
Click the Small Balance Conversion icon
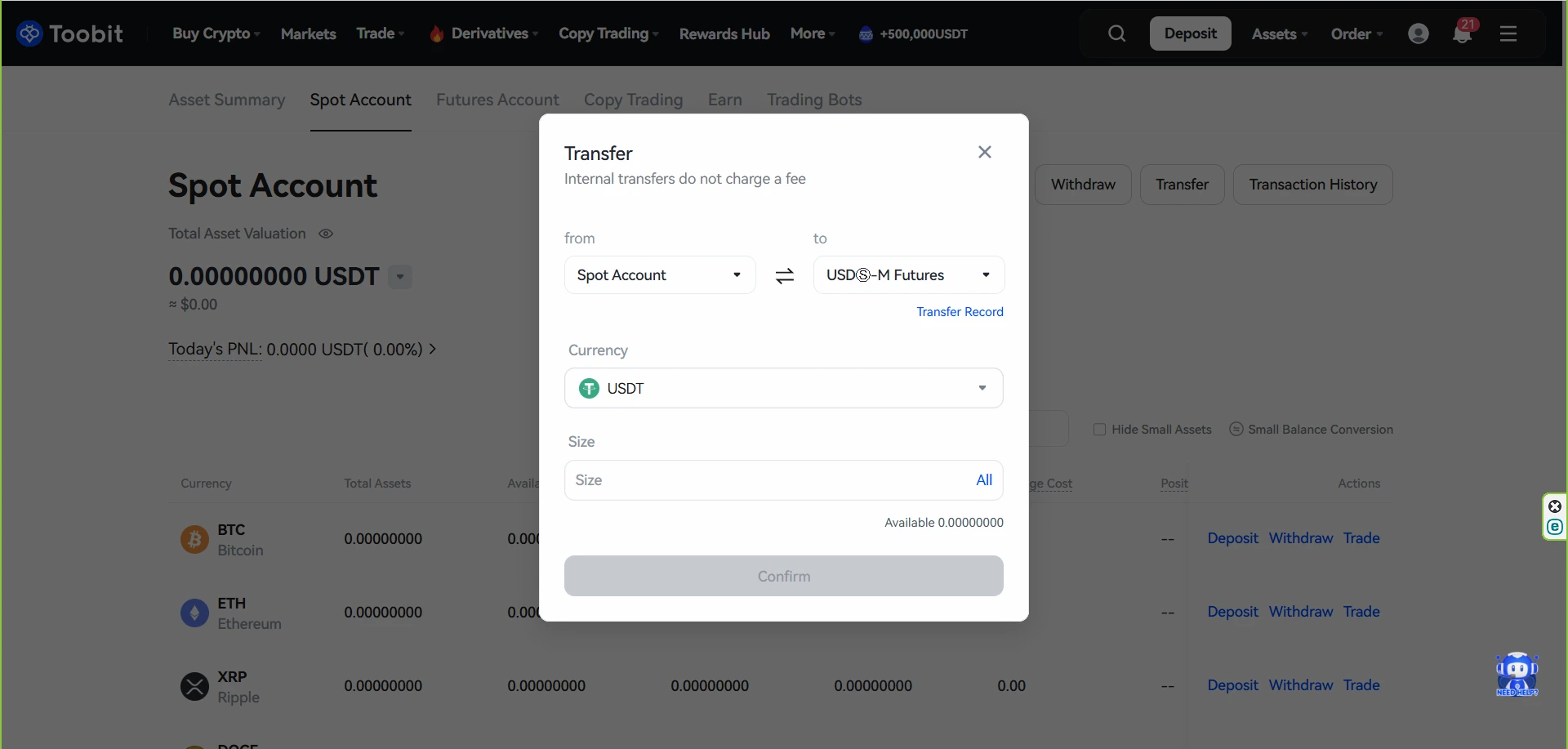[x=1236, y=430]
